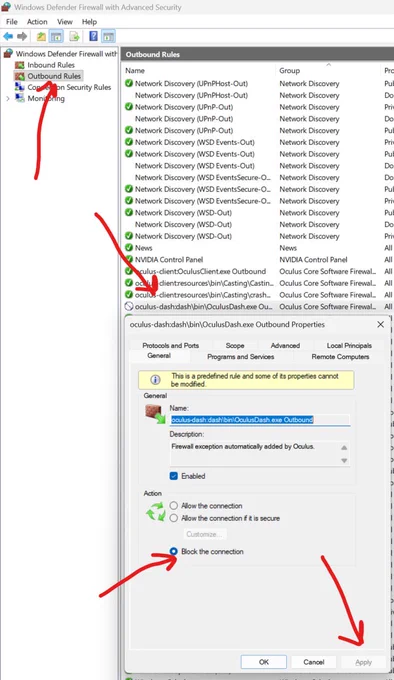The image size is (394, 680).
Task: Click the Windows Defender Firewall root node icon
Action: [8, 53]
